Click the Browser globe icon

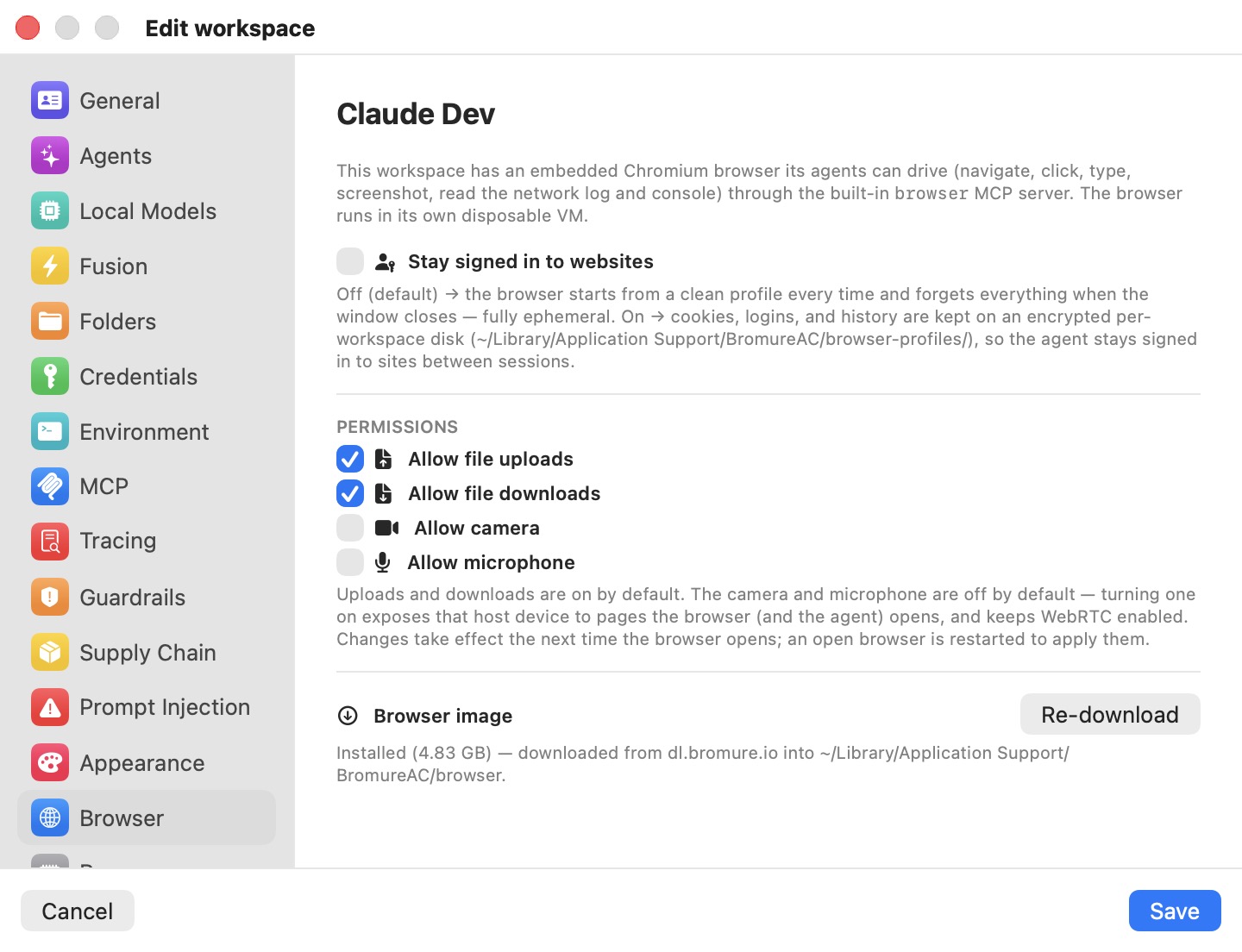point(50,817)
